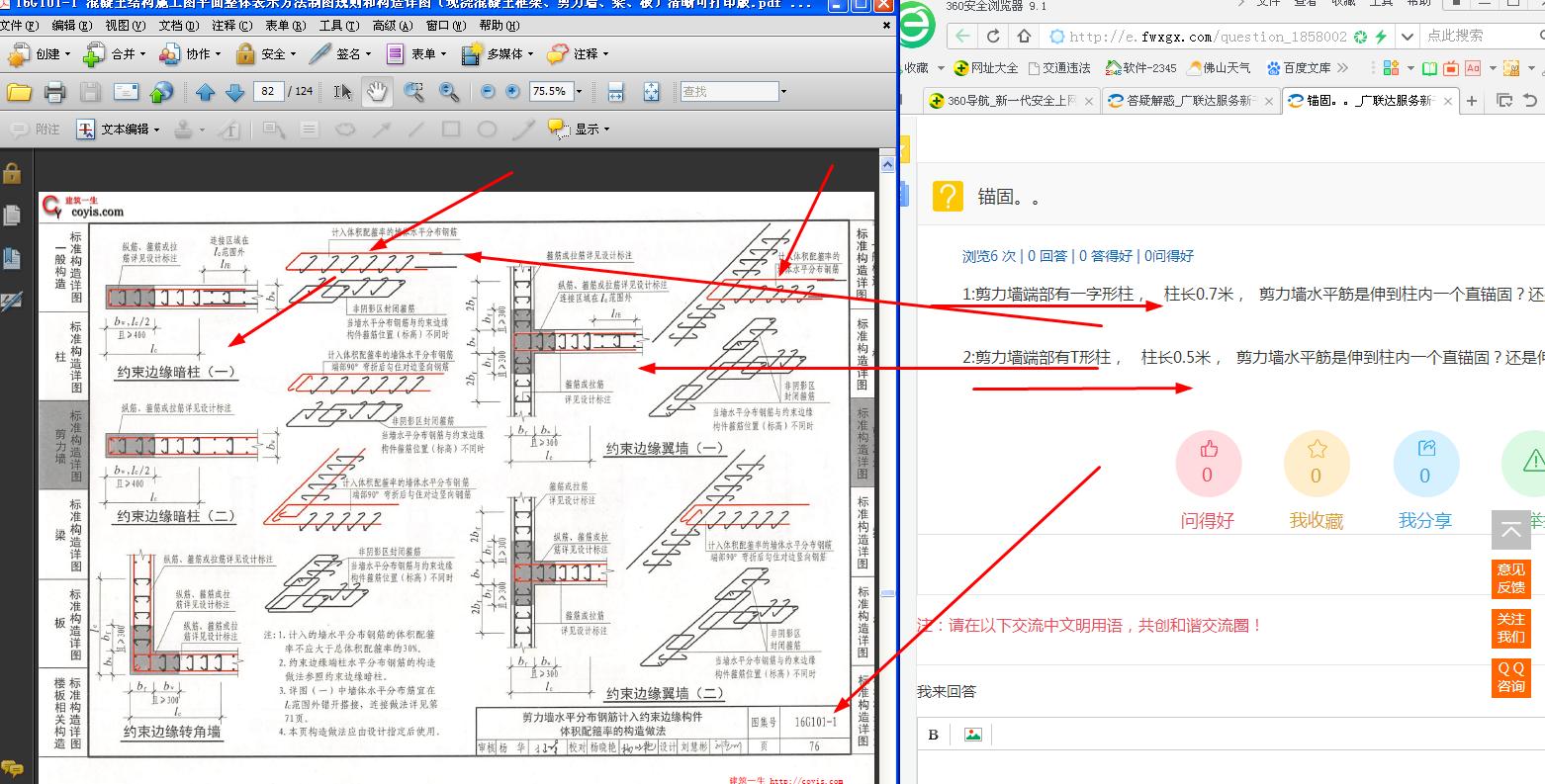
Task: Open the folder icon in PDF toolbar
Action: (x=20, y=92)
